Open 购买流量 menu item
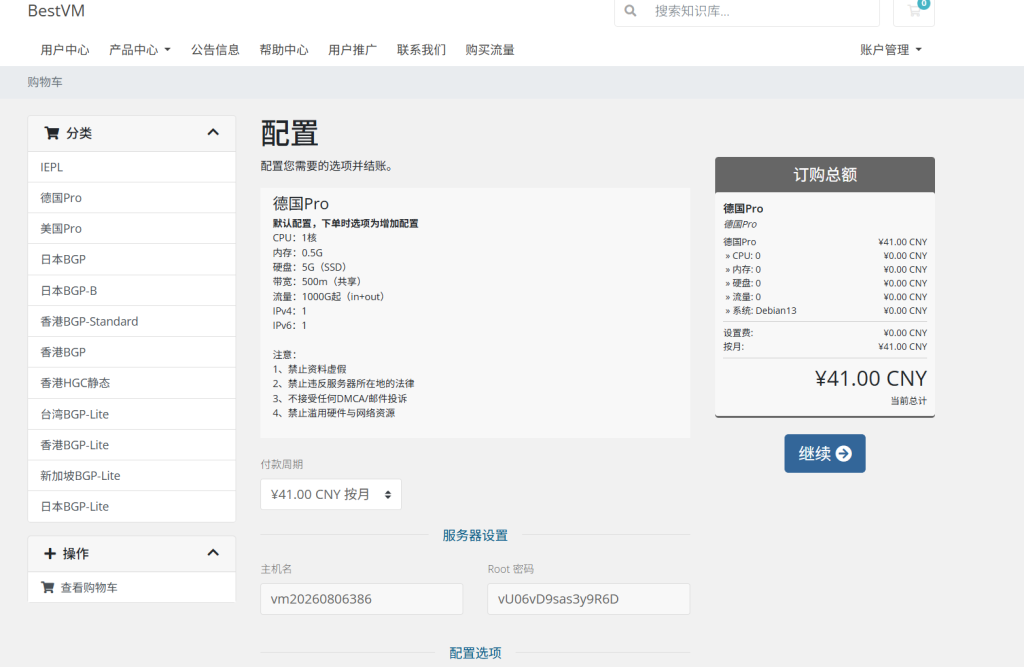Screen dimensions: 1024x667 click(x=490, y=50)
